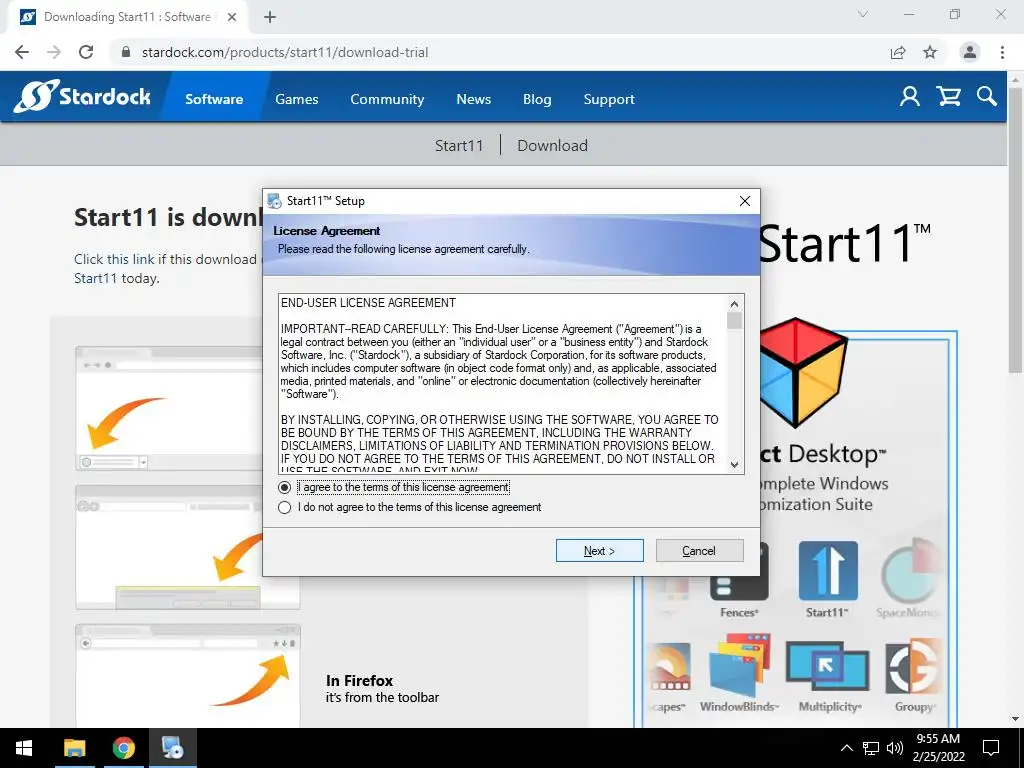Image resolution: width=1024 pixels, height=768 pixels.
Task: Open the share page icon
Action: point(898,52)
